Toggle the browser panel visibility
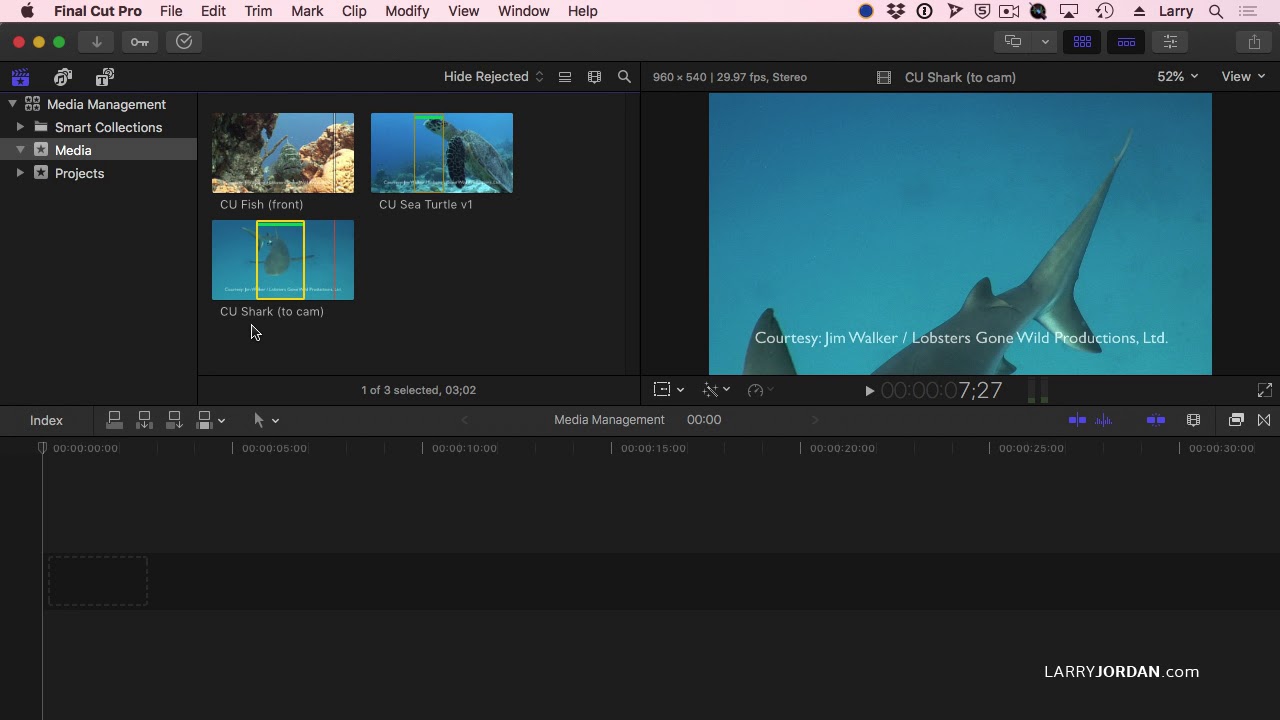This screenshot has height=720, width=1280. 1082,42
